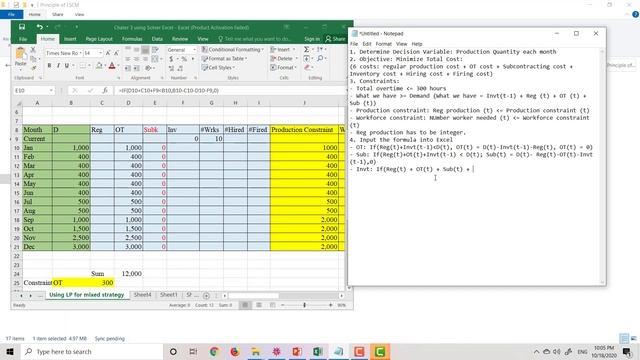The image size is (640, 360).
Task: Click the Fill down-arrow icon in the Editing group
Action: click(x=307, y=58)
